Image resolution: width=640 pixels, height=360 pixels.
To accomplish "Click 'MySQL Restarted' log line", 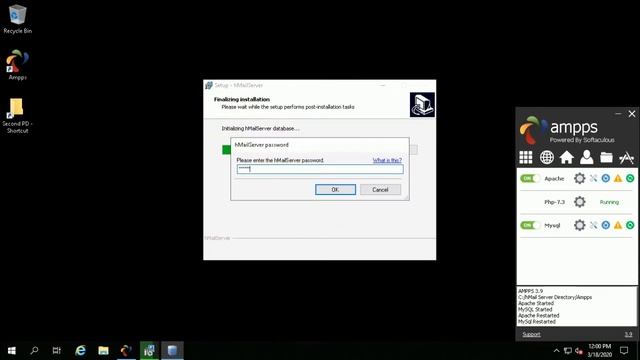I will (x=537, y=322).
